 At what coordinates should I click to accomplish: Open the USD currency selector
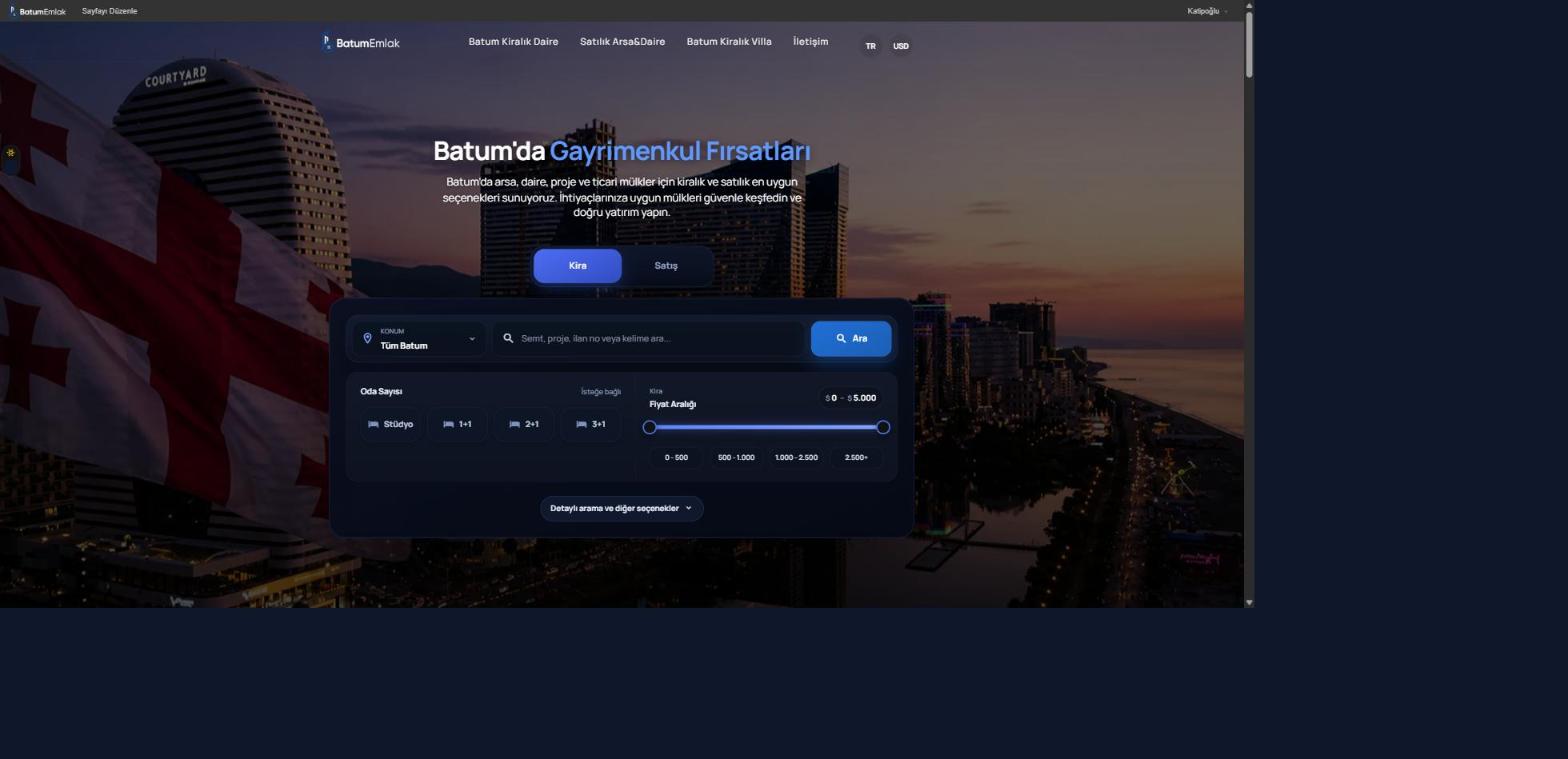[x=901, y=46]
